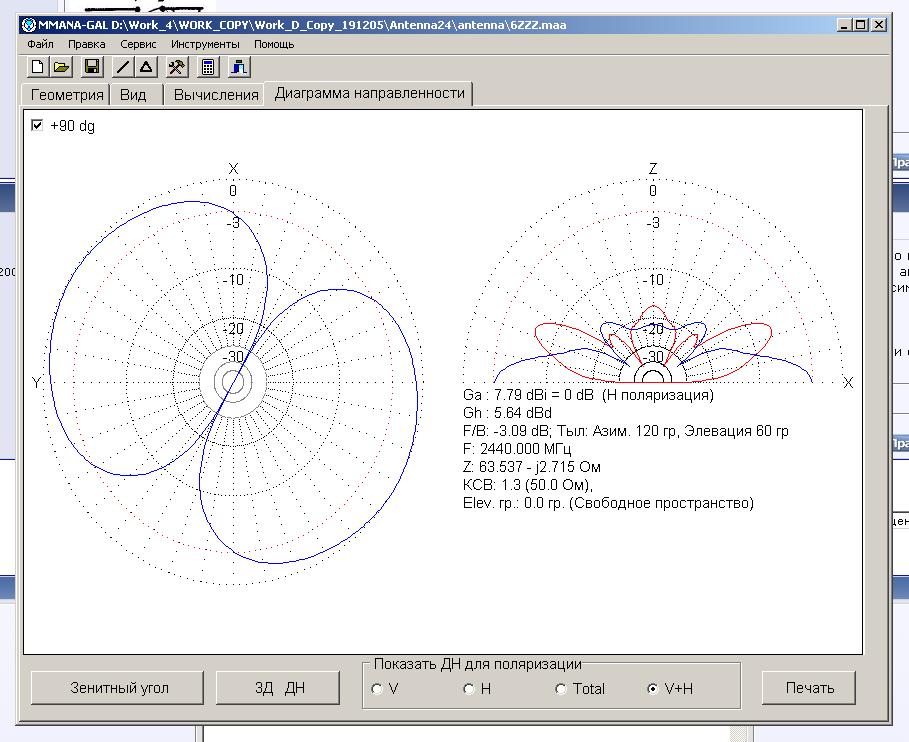This screenshot has width=909, height=742.
Task: Select the H polarization radio button
Action: pos(468,689)
